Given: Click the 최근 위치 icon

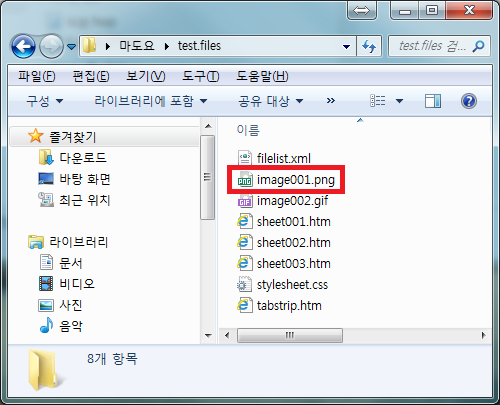Looking at the screenshot, I should pyautogui.click(x=46, y=199).
